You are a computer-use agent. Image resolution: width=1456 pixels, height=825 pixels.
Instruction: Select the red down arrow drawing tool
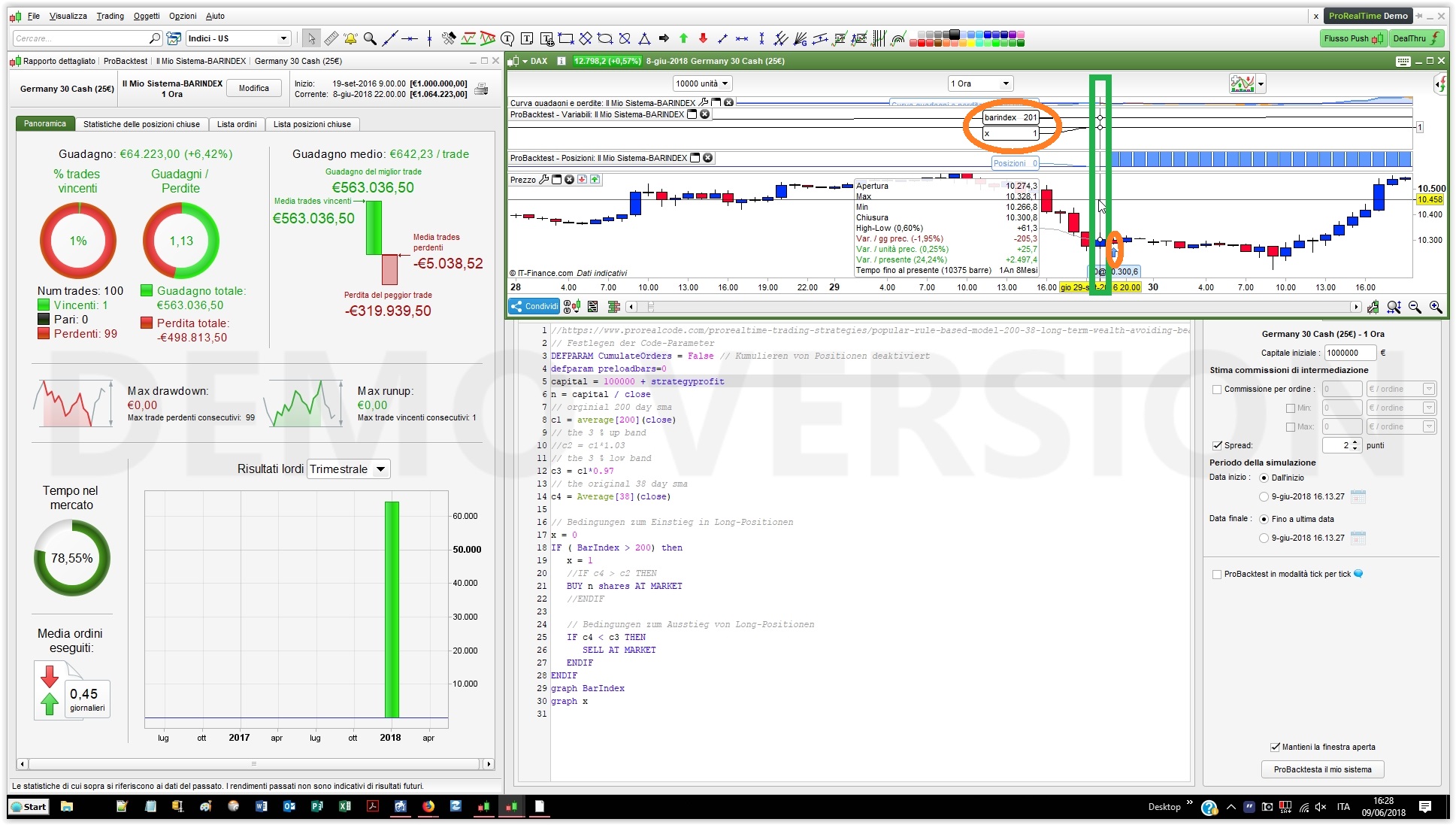pos(703,38)
